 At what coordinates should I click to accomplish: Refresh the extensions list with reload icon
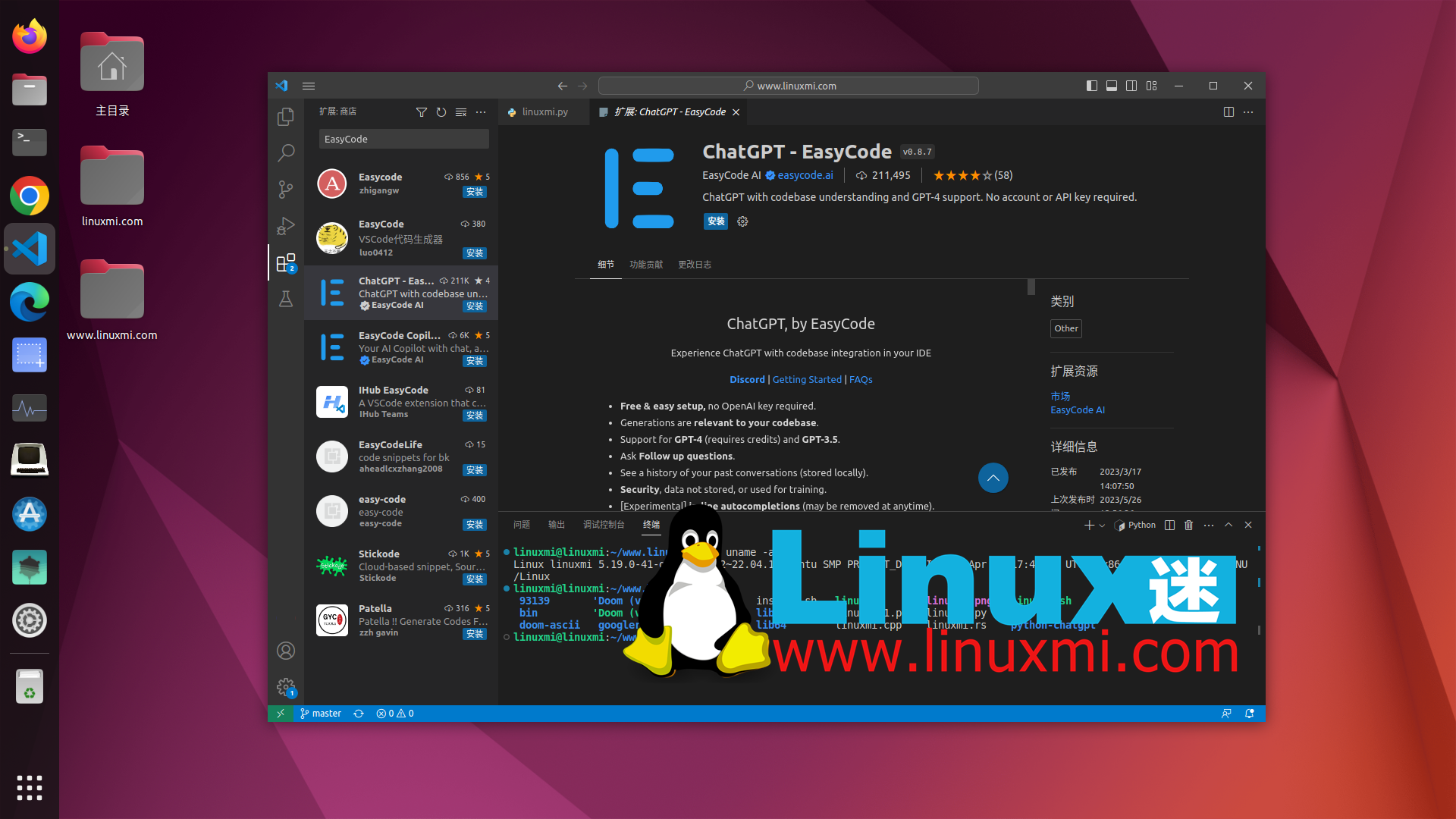(x=441, y=112)
